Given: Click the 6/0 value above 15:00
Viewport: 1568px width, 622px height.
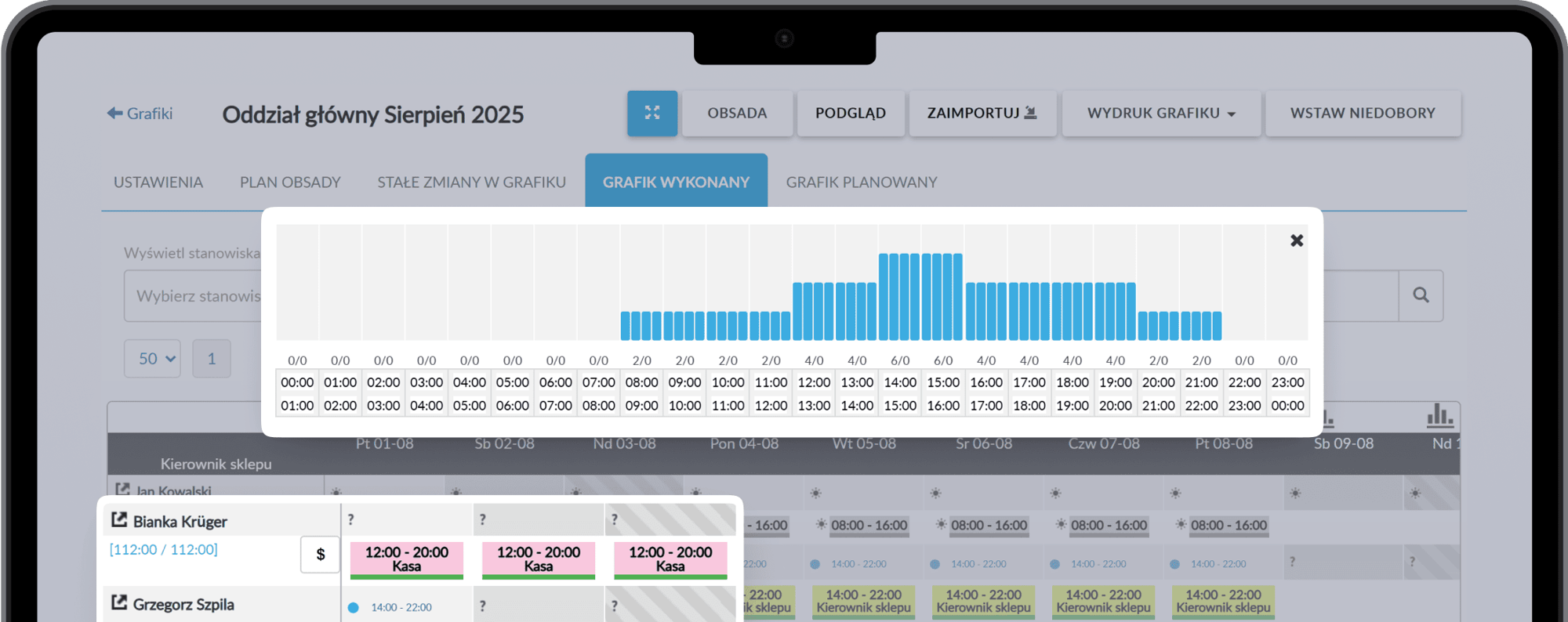Looking at the screenshot, I should [x=943, y=360].
